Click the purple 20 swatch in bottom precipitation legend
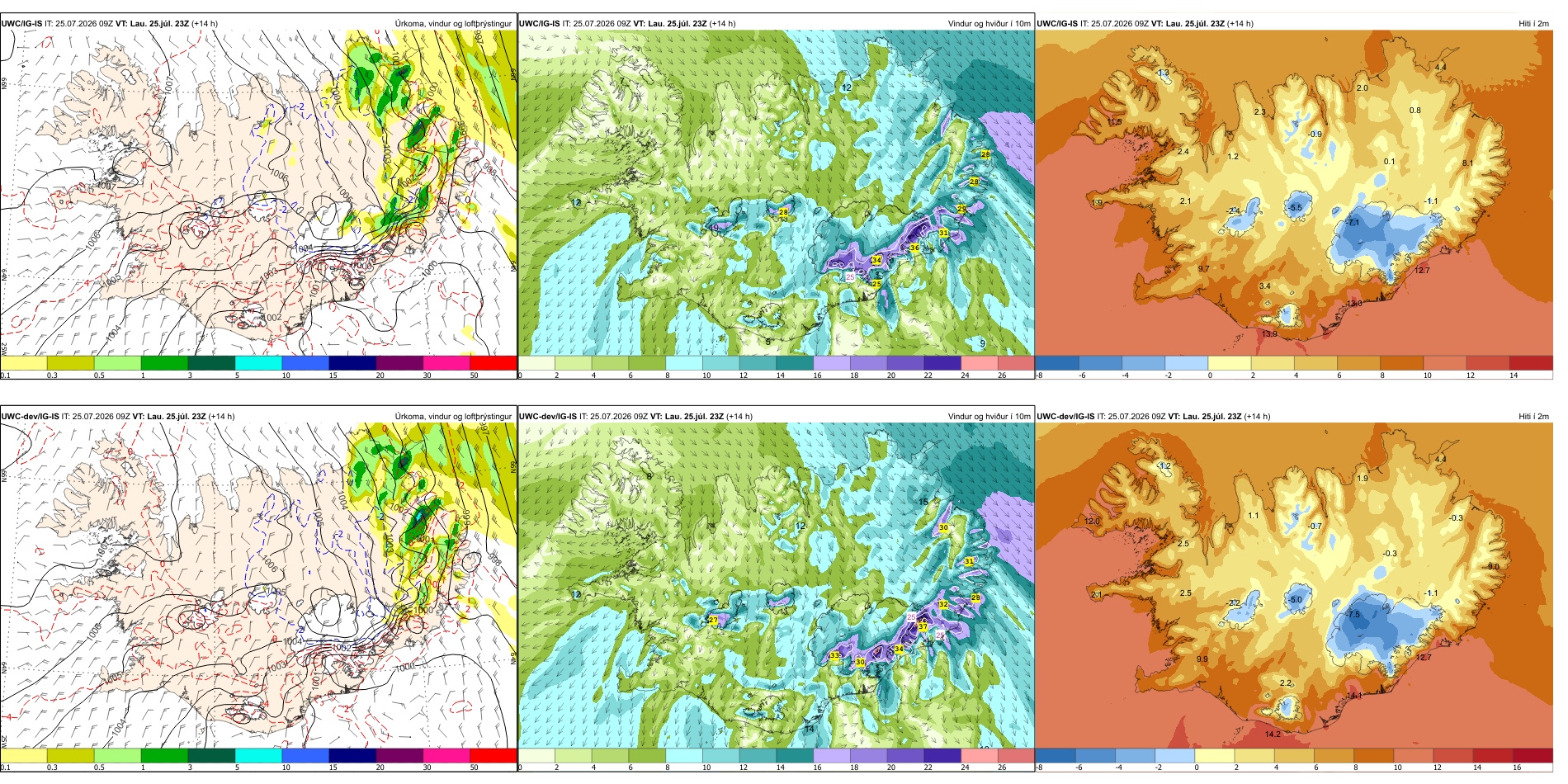The width and height of the screenshot is (1568, 784). 399,755
